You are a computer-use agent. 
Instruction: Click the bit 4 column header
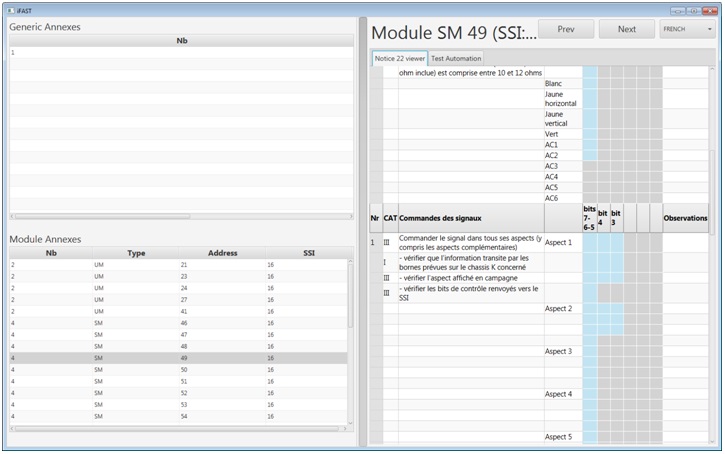(602, 218)
